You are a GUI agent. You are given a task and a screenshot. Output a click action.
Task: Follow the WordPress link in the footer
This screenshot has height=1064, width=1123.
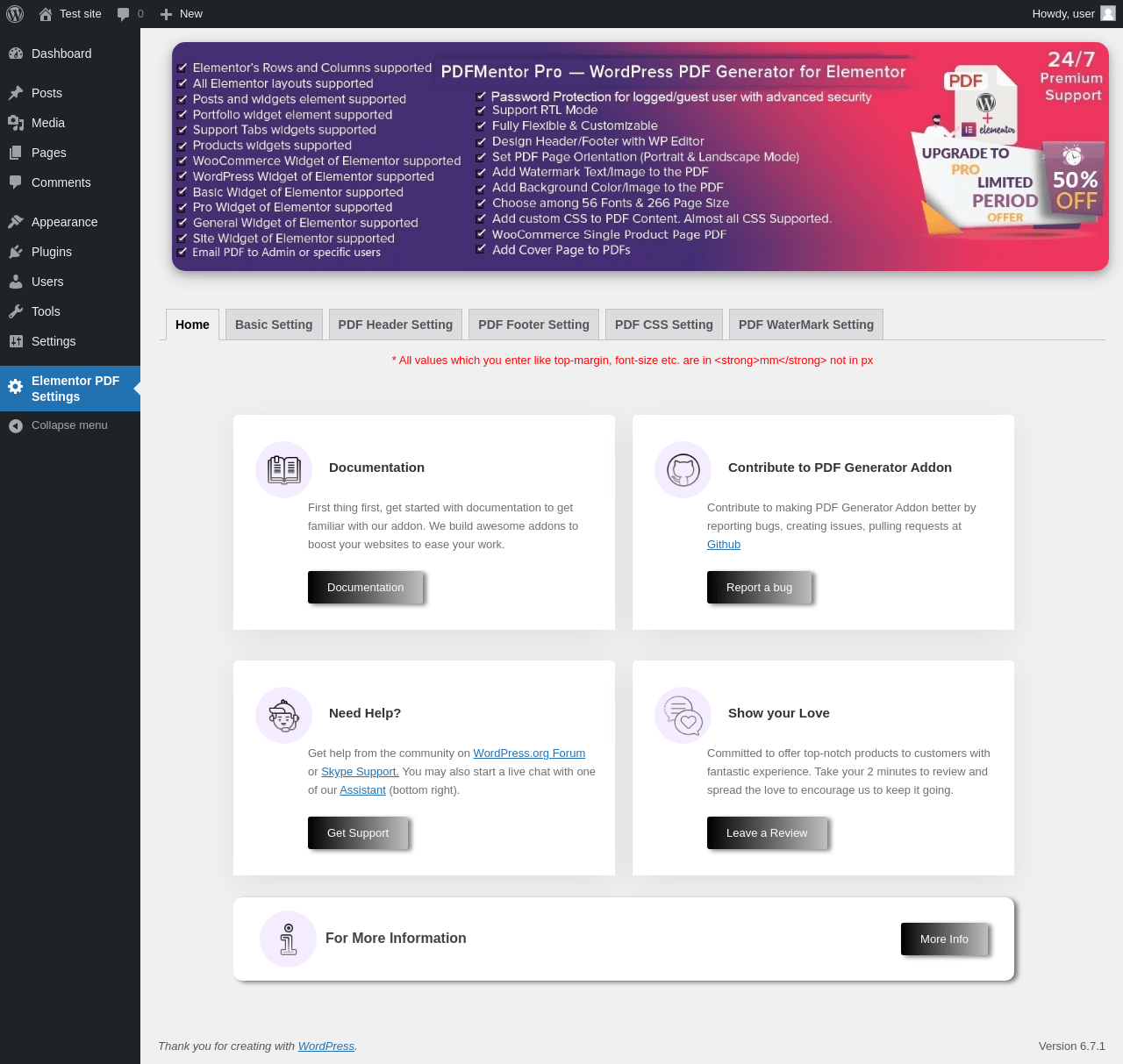pyautogui.click(x=326, y=1046)
